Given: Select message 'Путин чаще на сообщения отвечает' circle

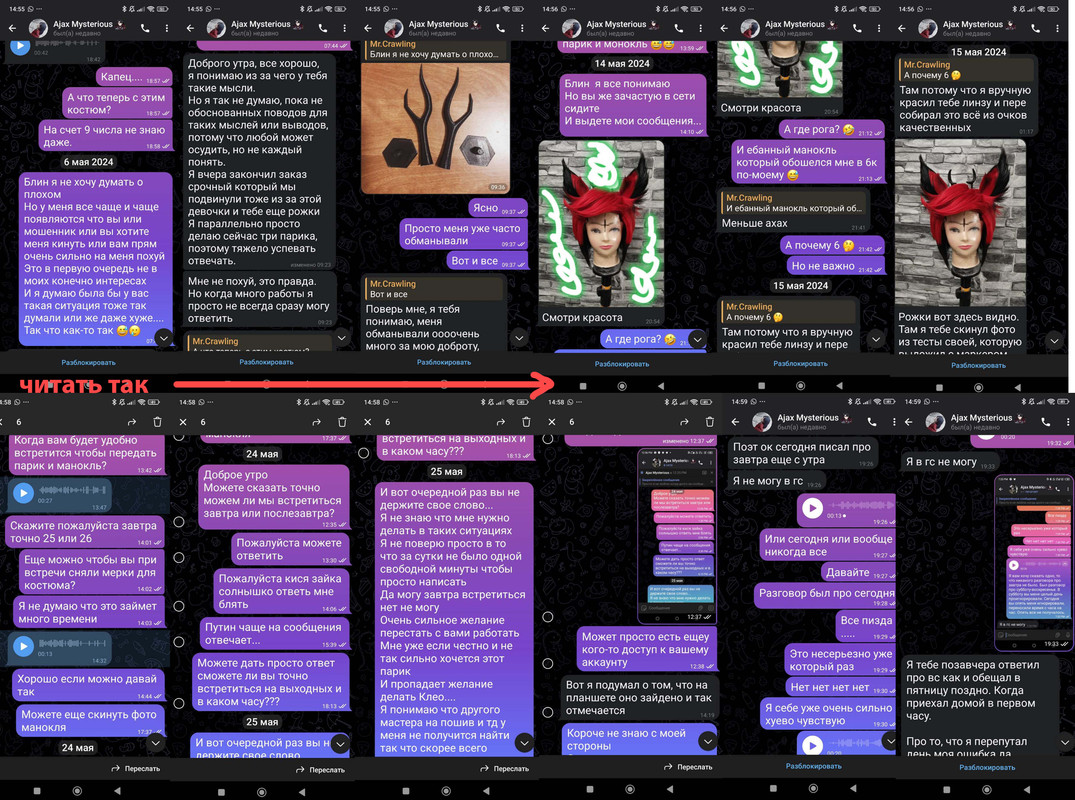Looking at the screenshot, I should coord(179,642).
